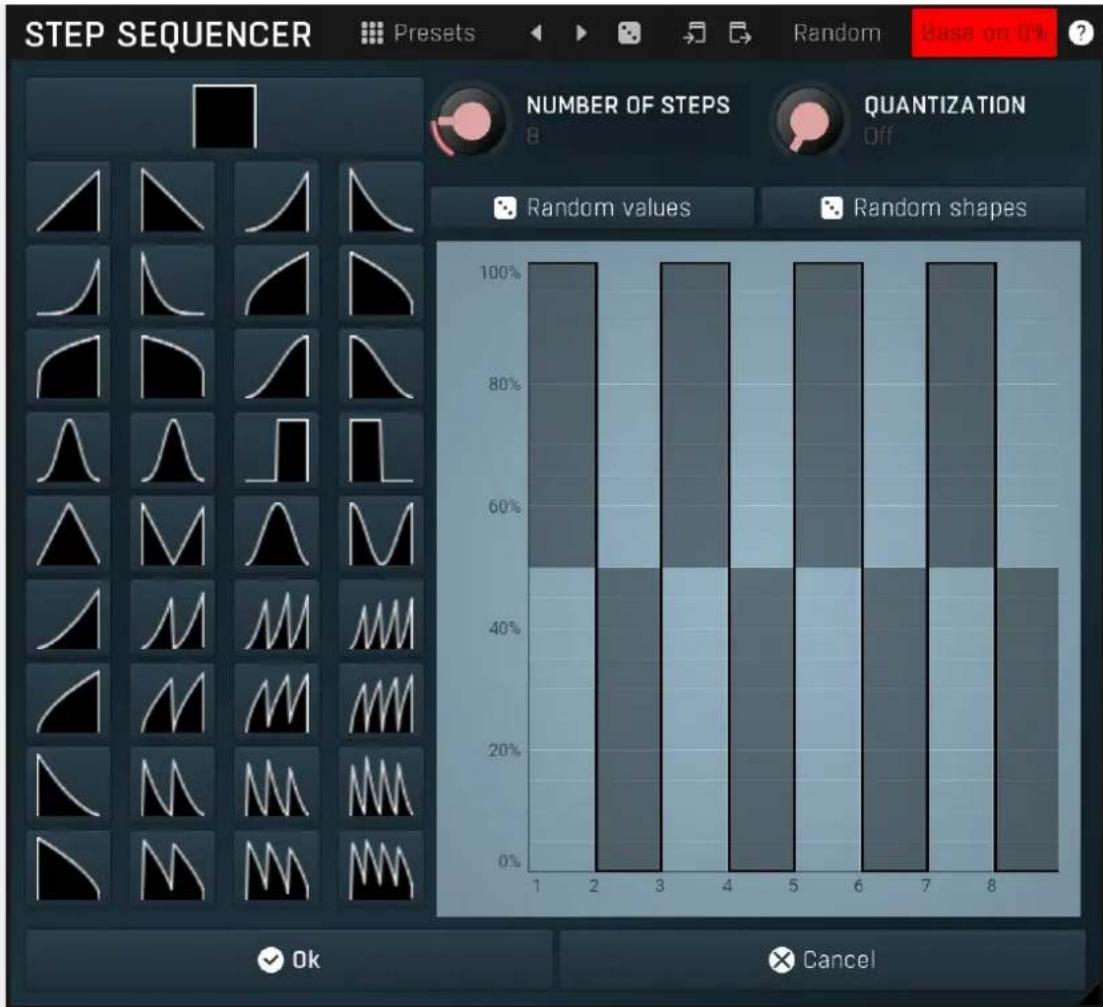
Task: Click Random values button
Action: click(592, 207)
